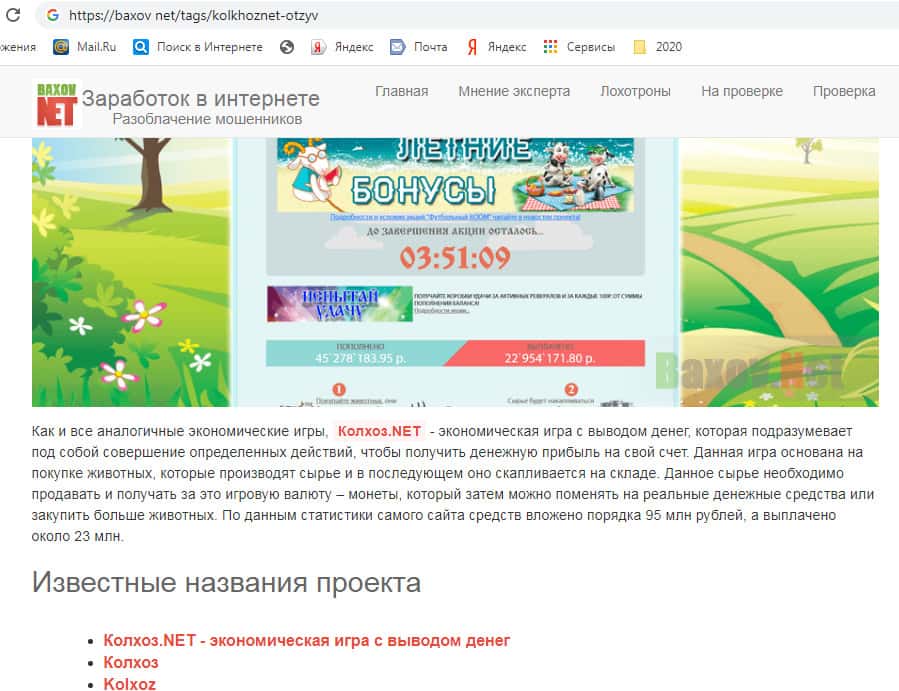
Task: Open the Главная menu item
Action: tap(401, 91)
